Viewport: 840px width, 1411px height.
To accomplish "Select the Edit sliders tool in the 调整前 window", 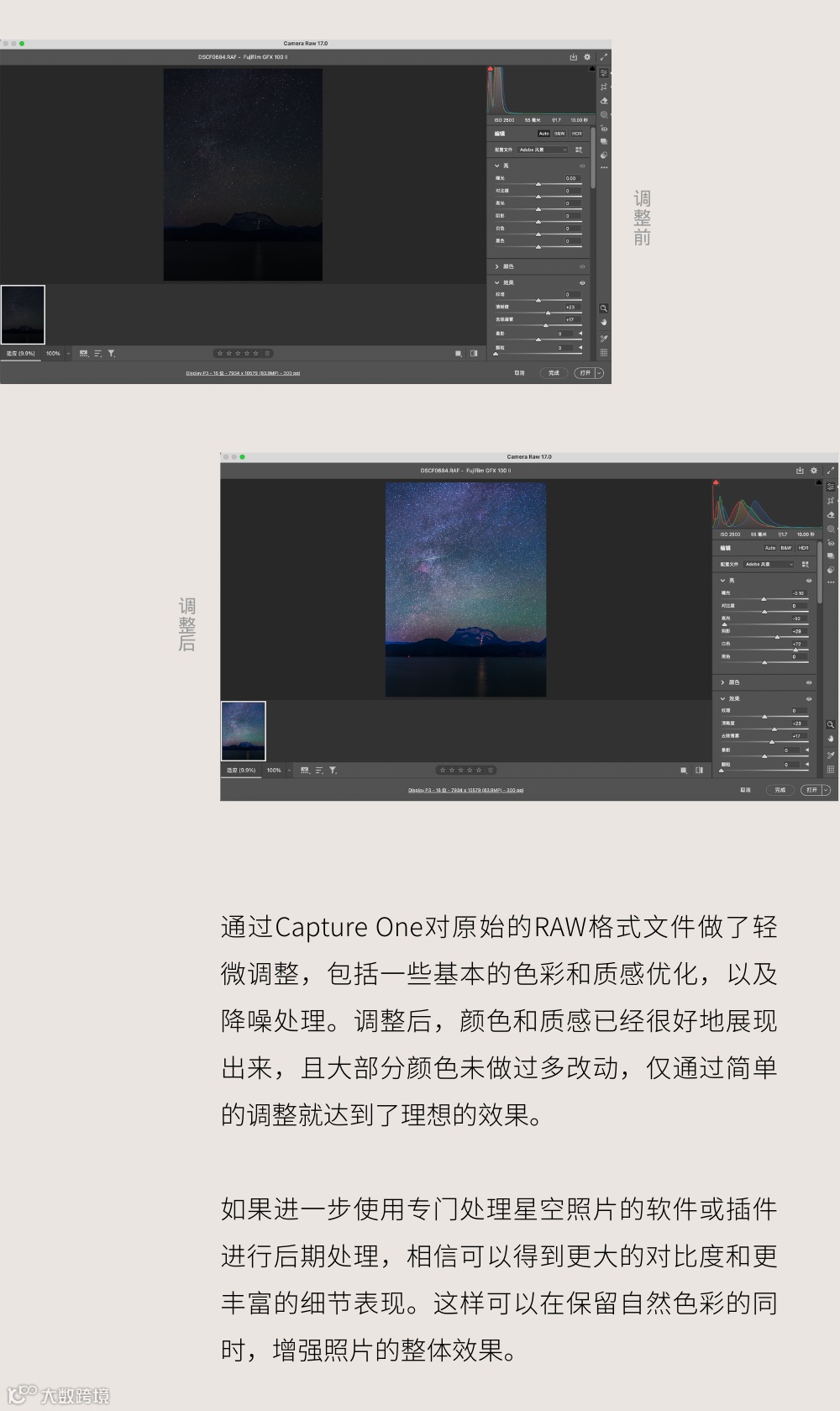I will (604, 73).
